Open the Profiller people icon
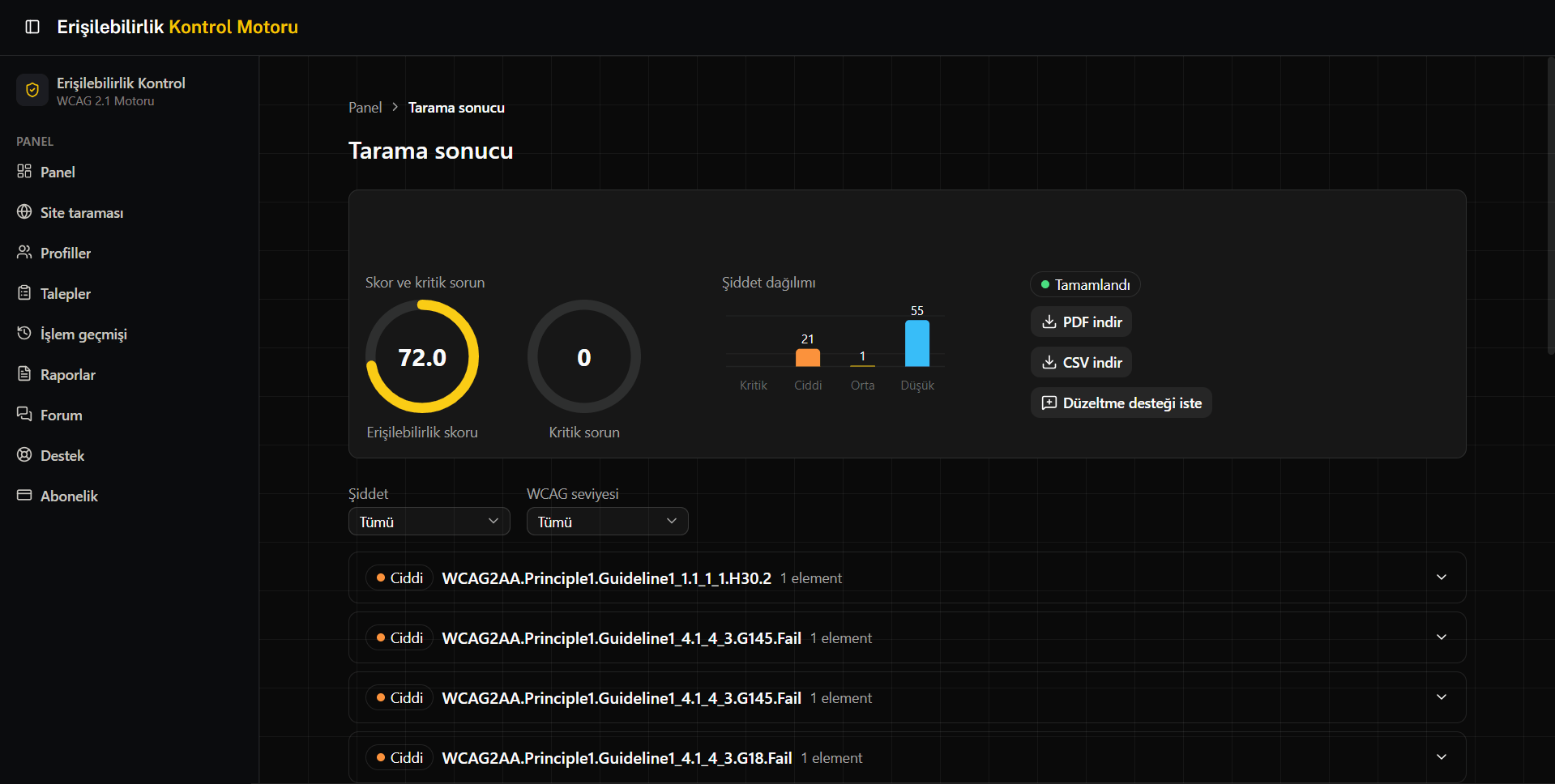This screenshot has height=784, width=1555. 24,253
